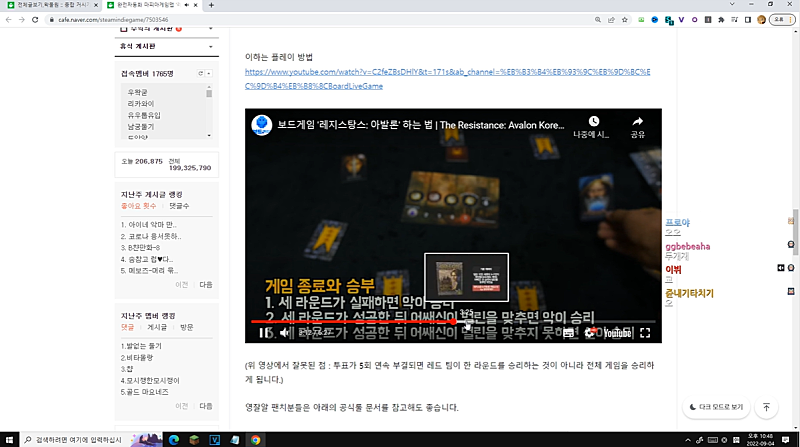Reload the current page
The image size is (800, 447).
pyautogui.click(x=35, y=19)
